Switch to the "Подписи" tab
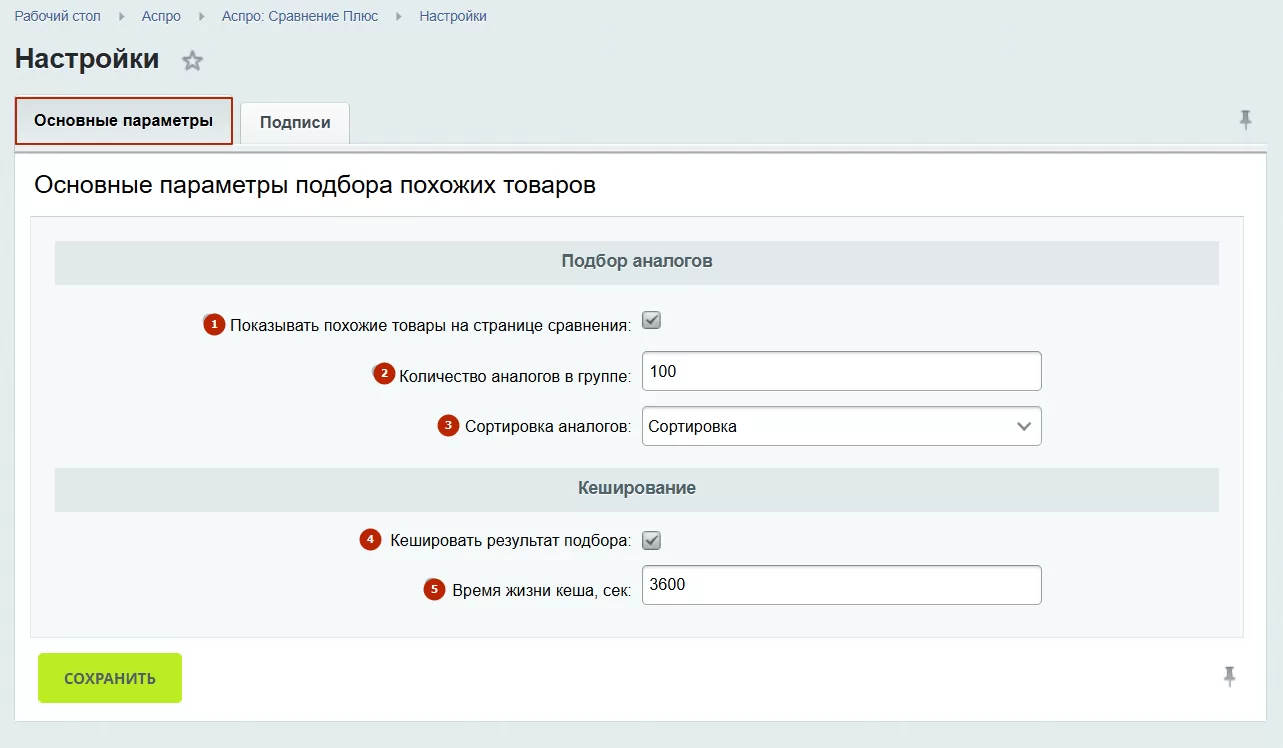The image size is (1283, 748). point(295,122)
